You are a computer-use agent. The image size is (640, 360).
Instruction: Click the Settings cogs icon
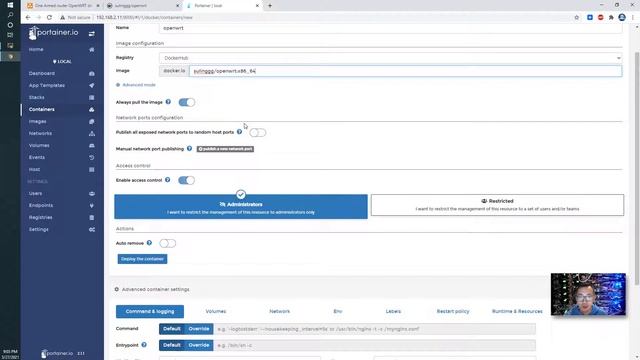[x=92, y=229]
